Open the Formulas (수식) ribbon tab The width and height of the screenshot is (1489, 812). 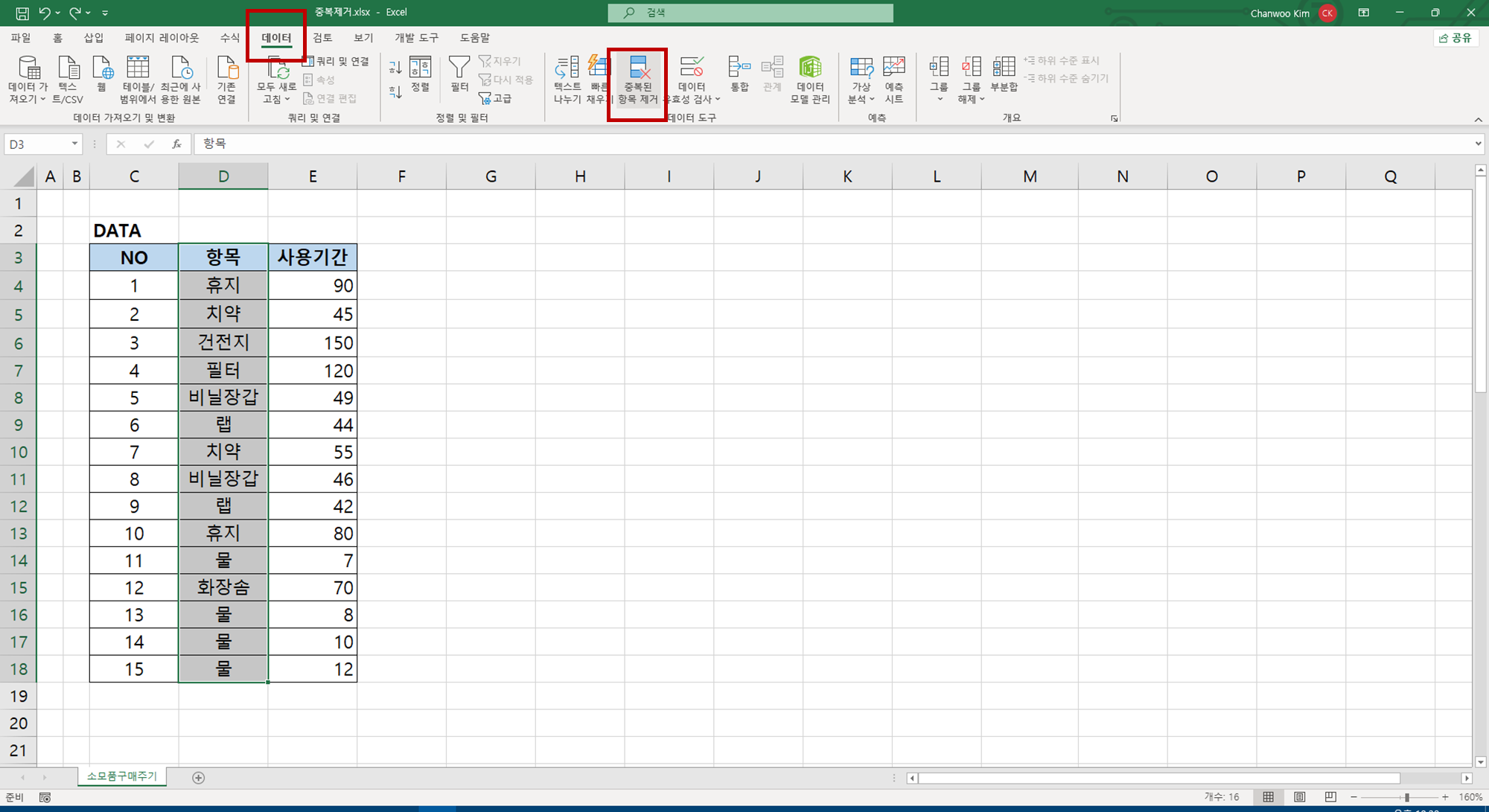point(230,38)
